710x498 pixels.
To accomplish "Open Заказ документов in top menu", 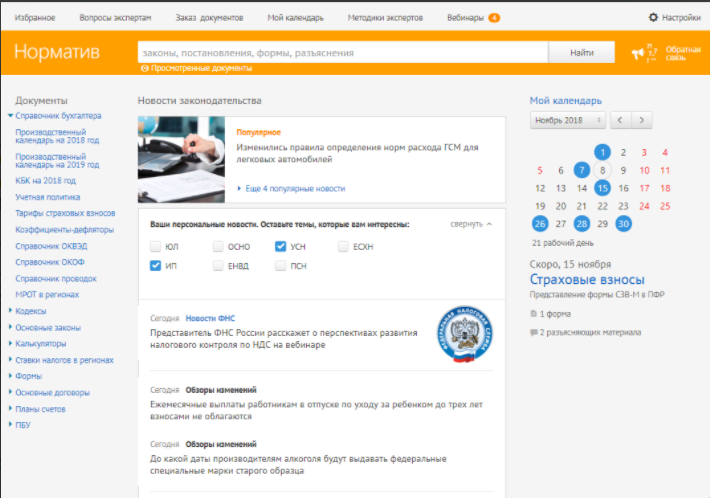I will (x=209, y=18).
